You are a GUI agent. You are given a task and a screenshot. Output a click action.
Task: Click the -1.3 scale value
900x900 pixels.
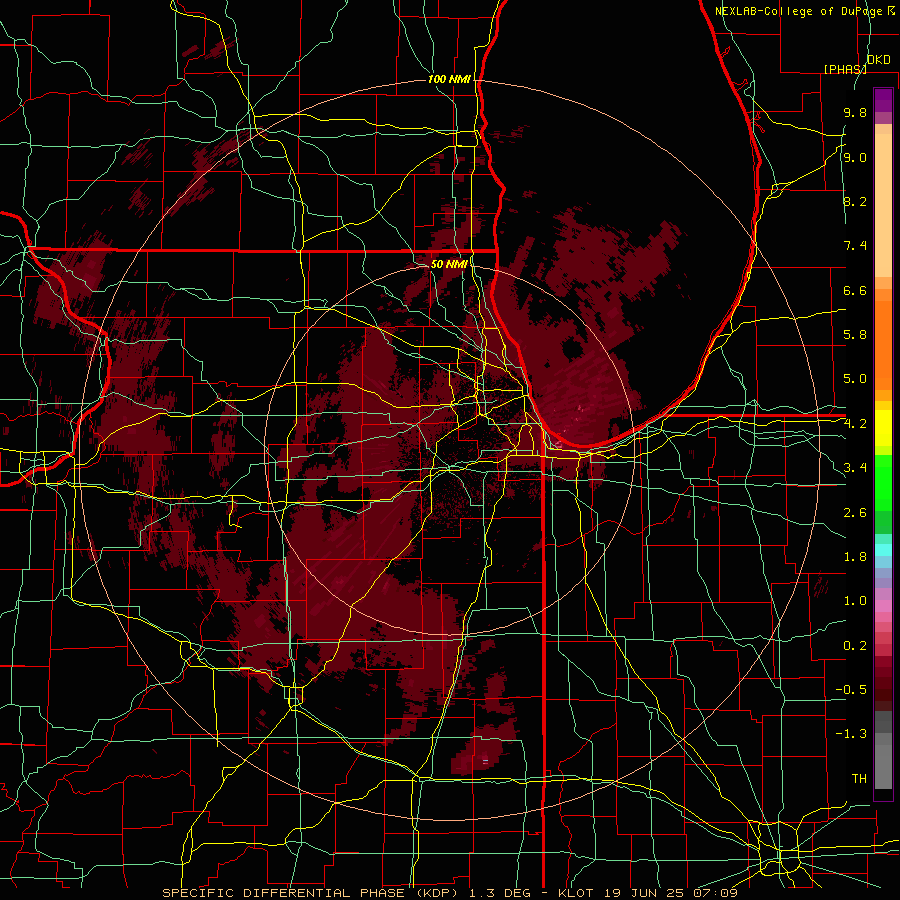[x=851, y=734]
